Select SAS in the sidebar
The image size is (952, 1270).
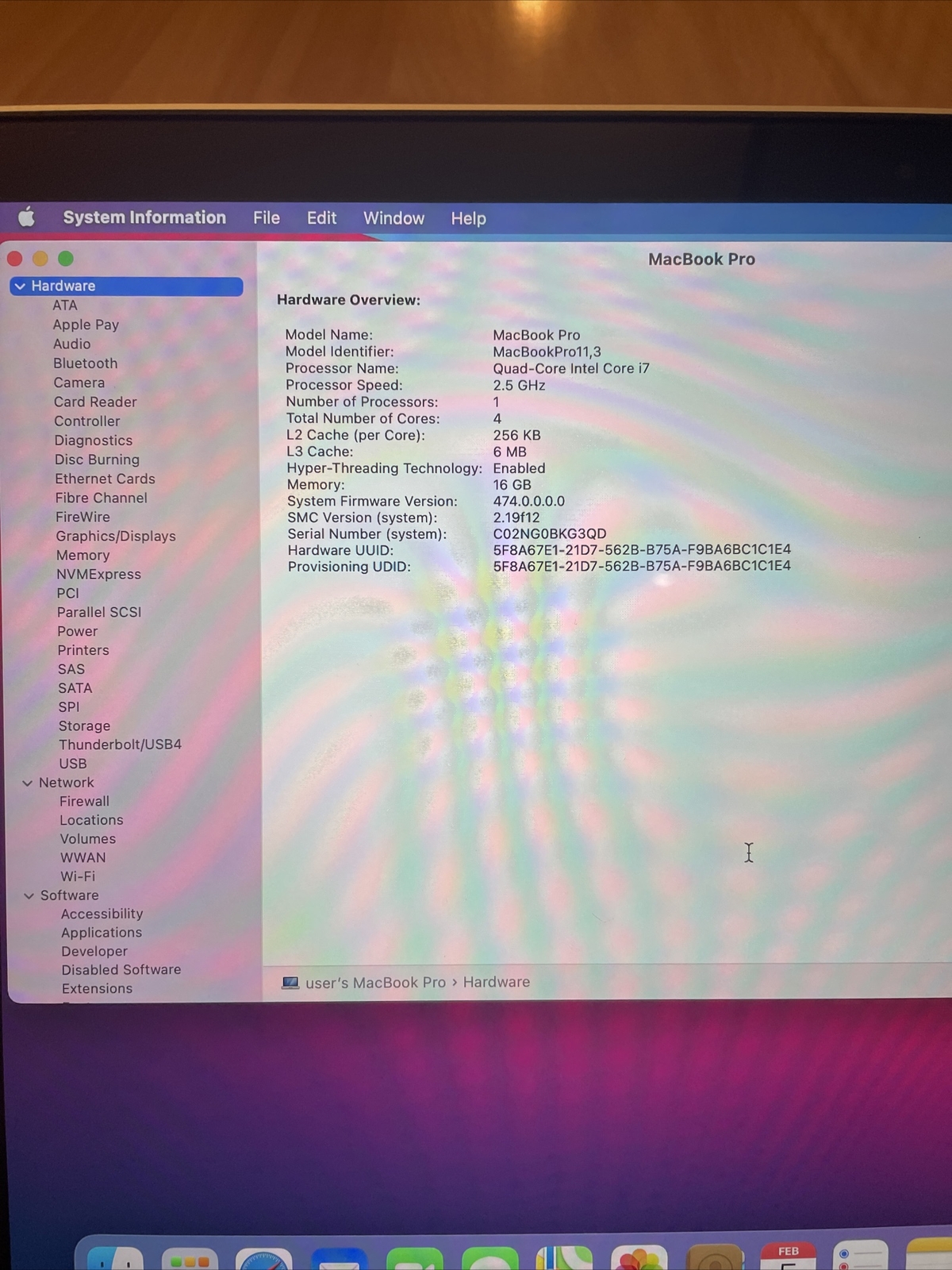coord(71,669)
